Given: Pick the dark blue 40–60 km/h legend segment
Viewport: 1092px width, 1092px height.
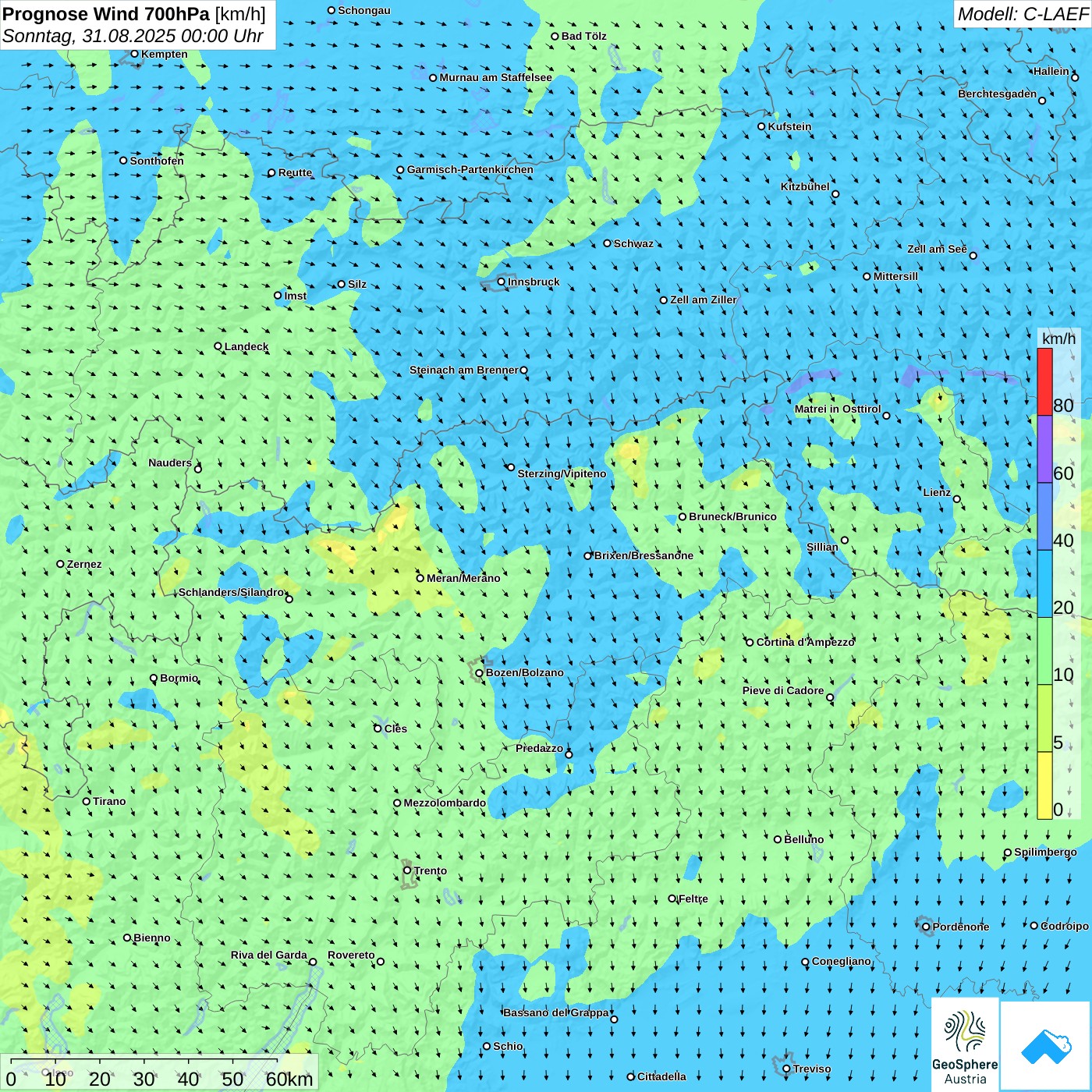Looking at the screenshot, I should 1044,517.
